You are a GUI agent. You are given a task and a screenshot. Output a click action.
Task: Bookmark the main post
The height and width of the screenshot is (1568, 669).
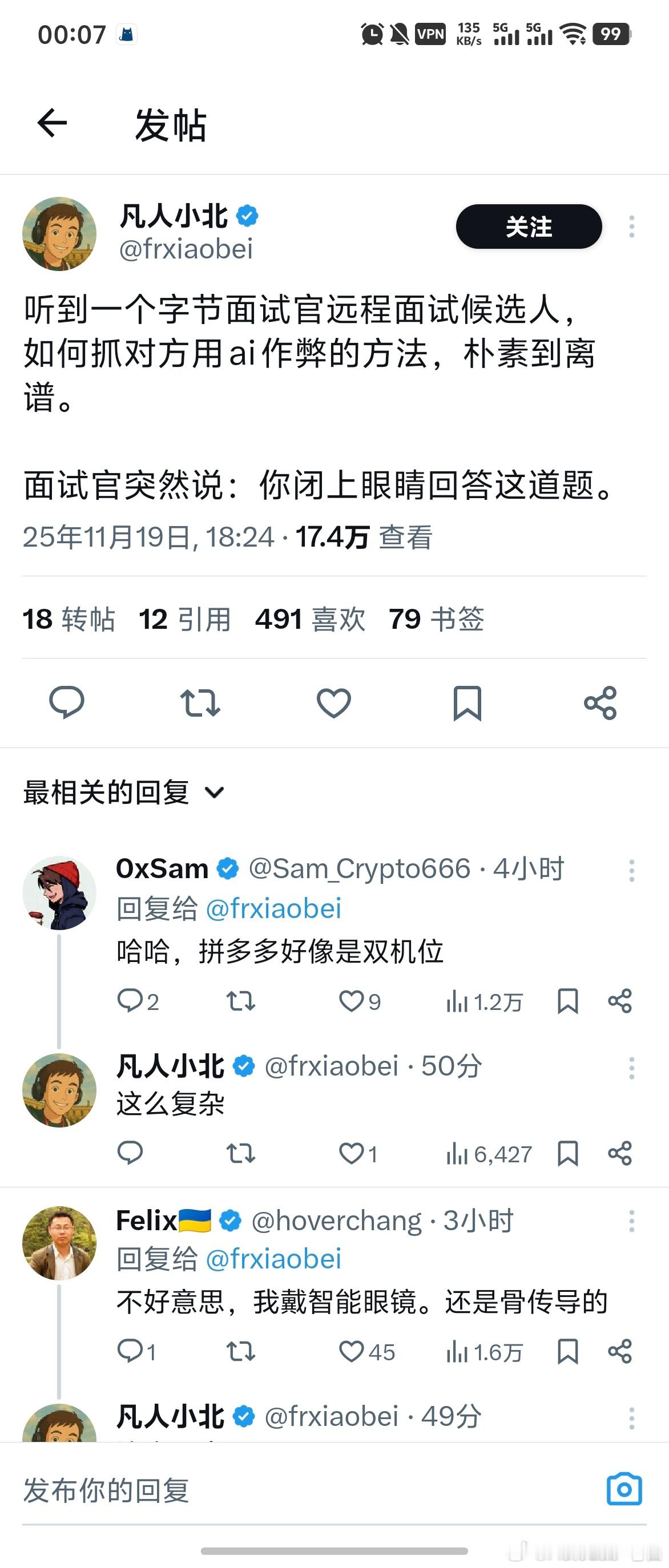pyautogui.click(x=467, y=704)
